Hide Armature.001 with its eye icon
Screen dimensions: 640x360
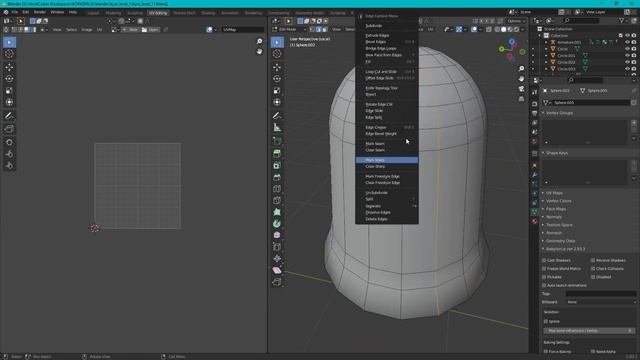tap(627, 42)
